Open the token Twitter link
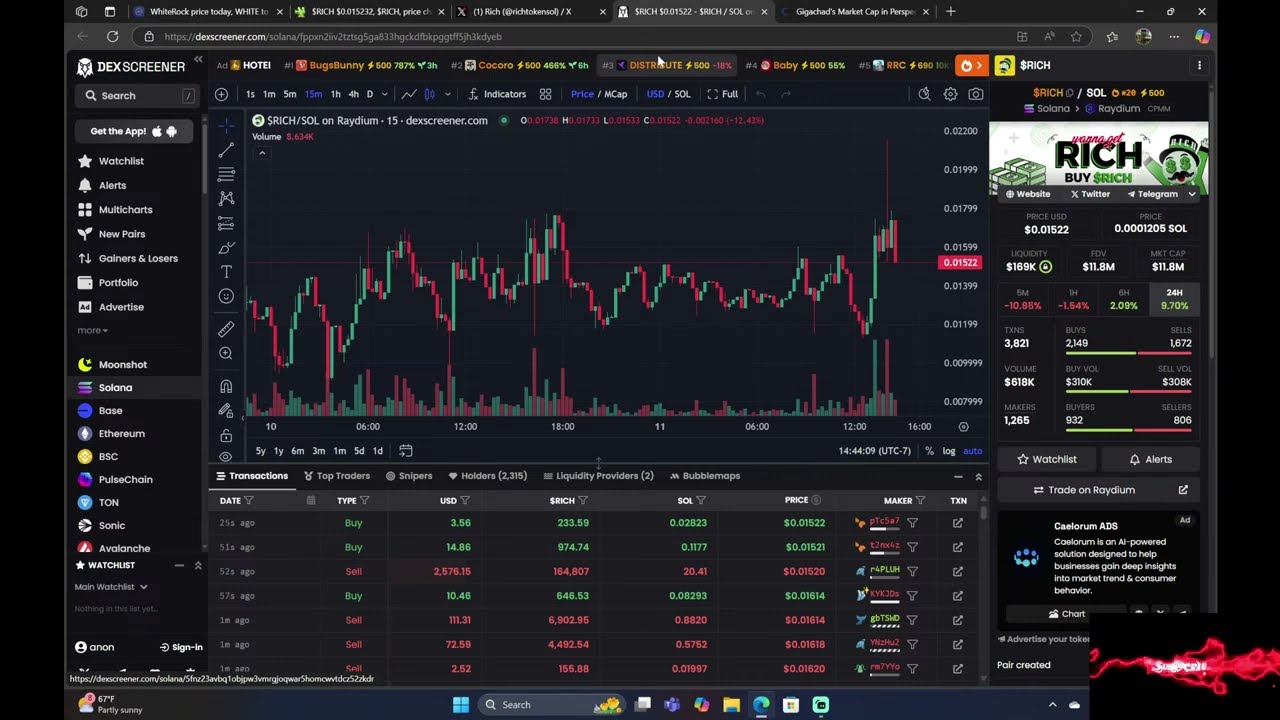The image size is (1280, 720). [x=1090, y=194]
